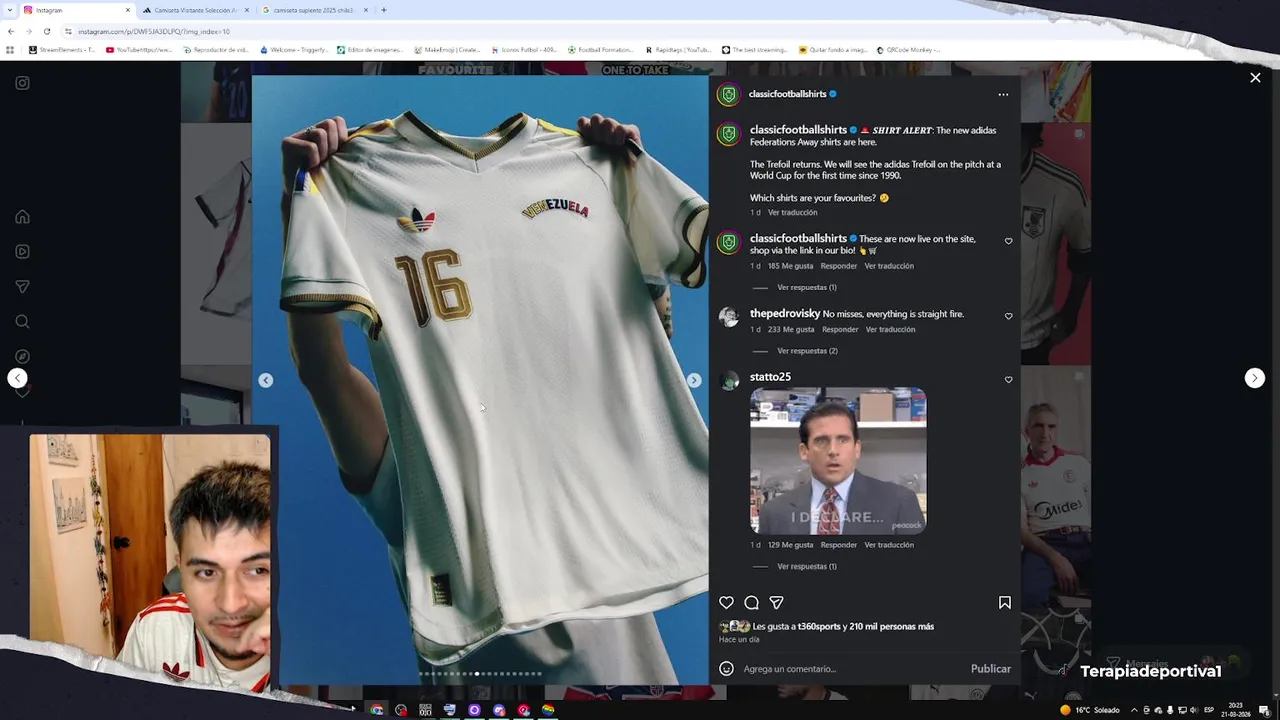
Task: Like thepedrovisky's comment
Action: 1008,316
